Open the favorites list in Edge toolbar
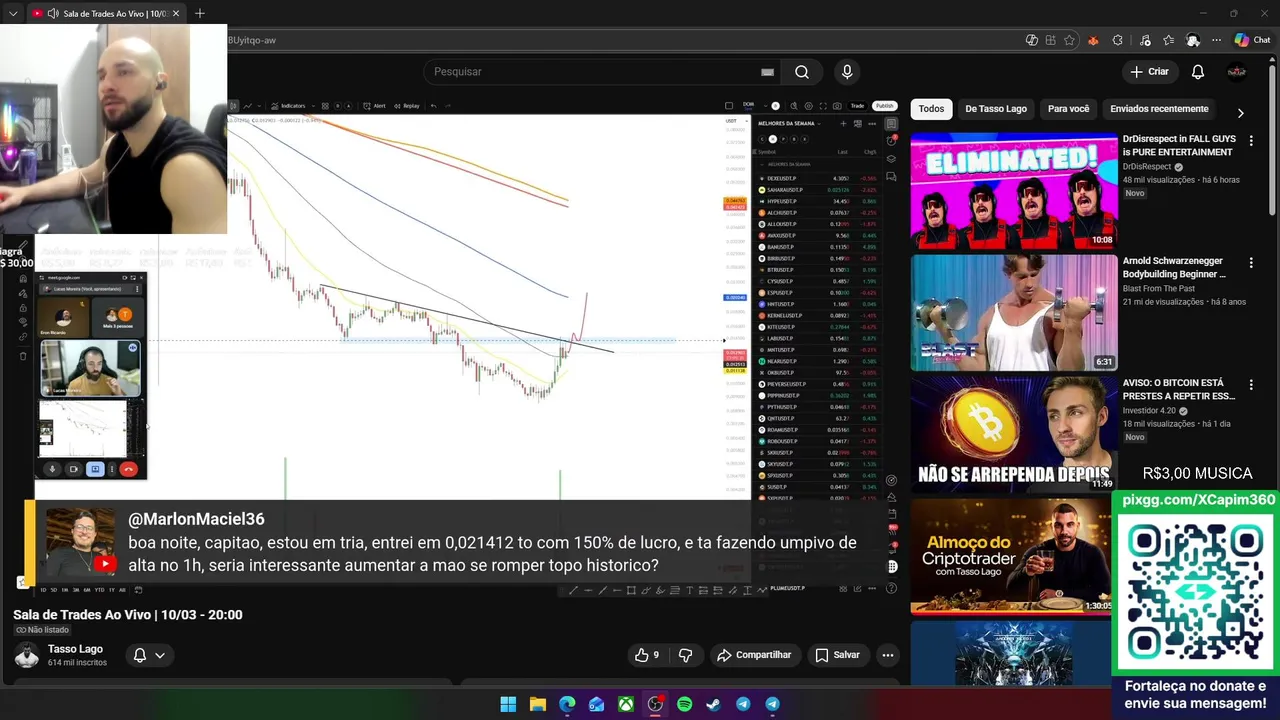 [x=1168, y=40]
